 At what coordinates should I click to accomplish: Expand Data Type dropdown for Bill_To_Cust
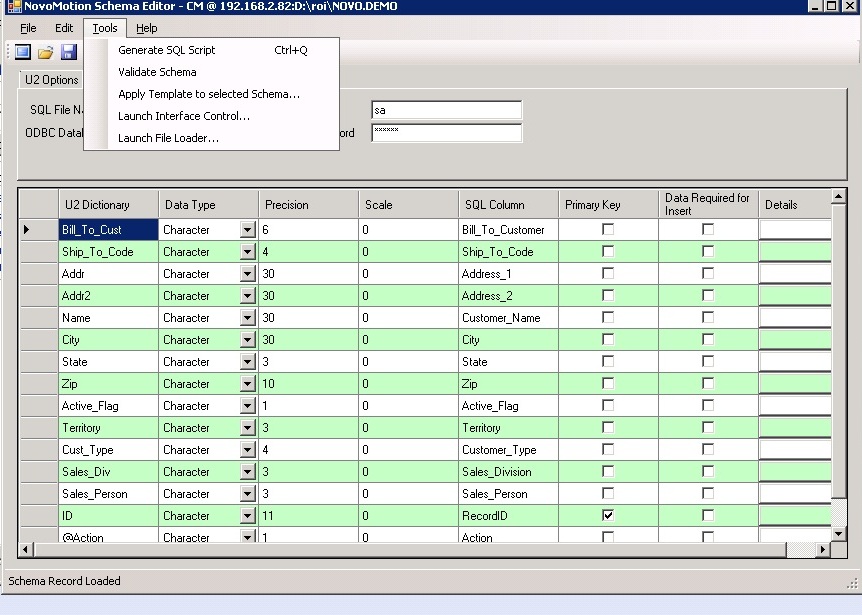248,230
